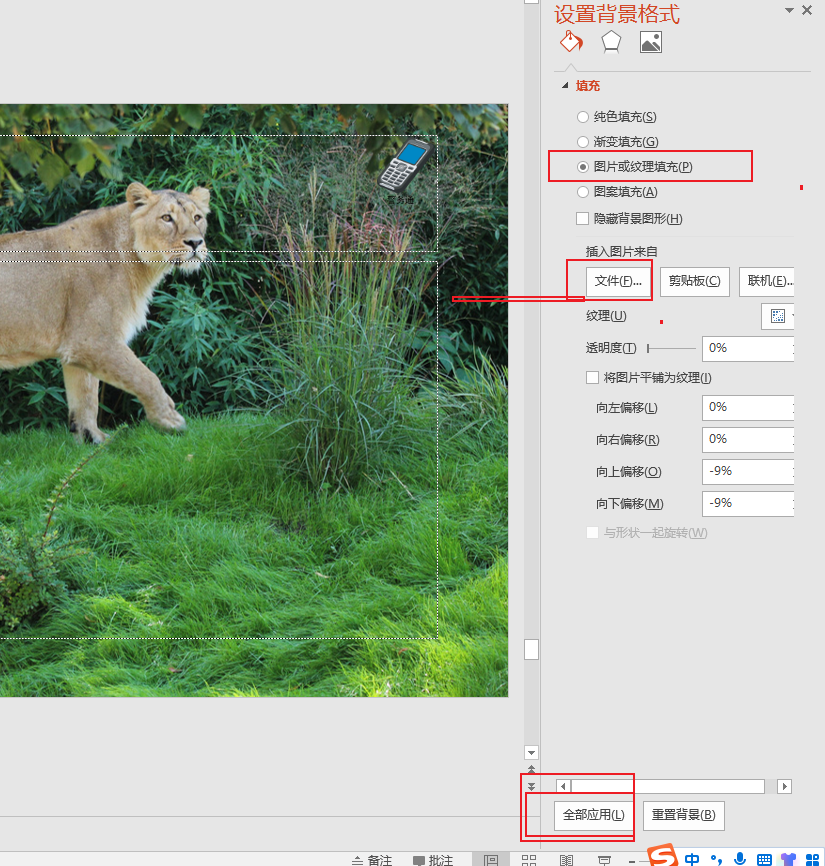Select 纯色填充(S) radio button
The height and width of the screenshot is (866, 825).
pyautogui.click(x=583, y=117)
